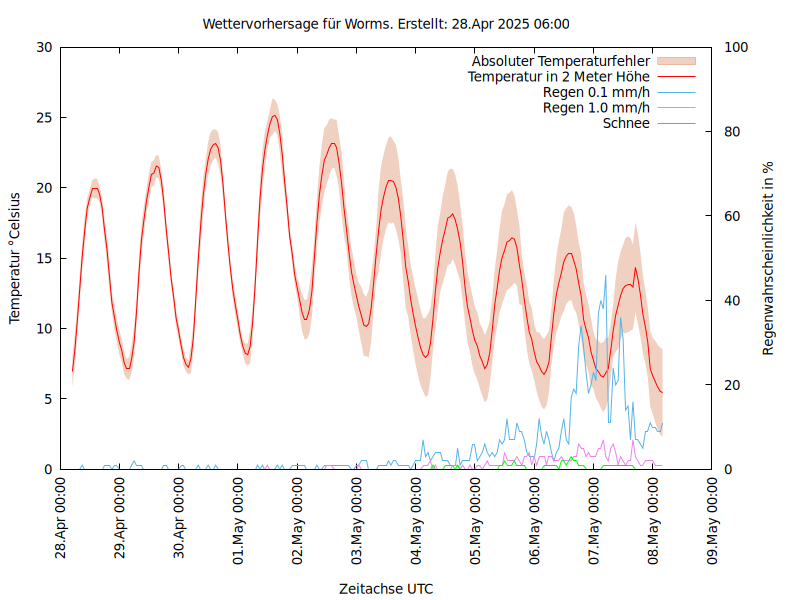Click the 60 tick on rain probability axis

point(732,216)
